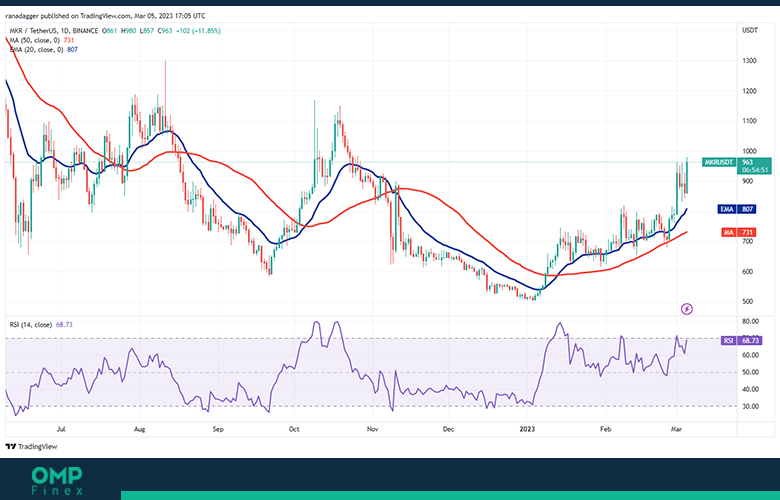Click the 60.00 RSI axis label

click(x=750, y=355)
